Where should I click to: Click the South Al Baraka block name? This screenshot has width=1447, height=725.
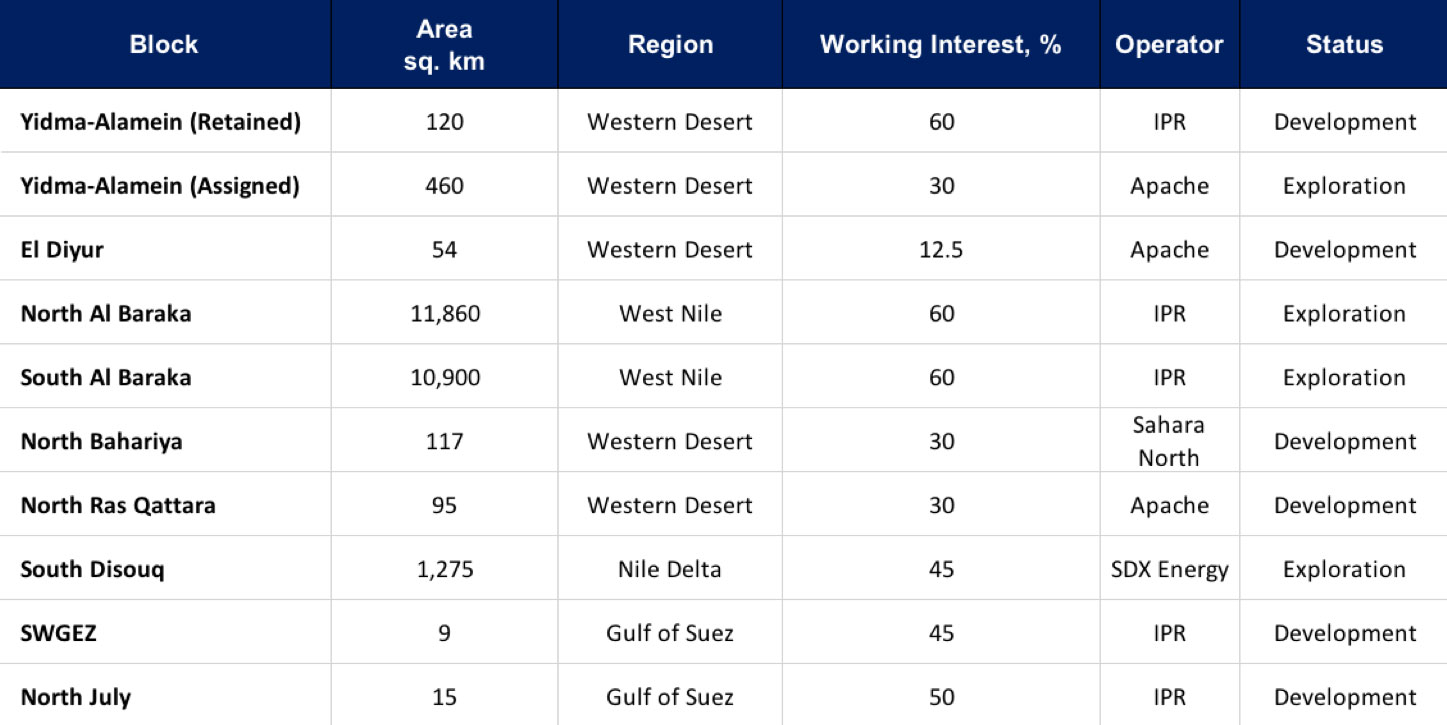pos(106,378)
